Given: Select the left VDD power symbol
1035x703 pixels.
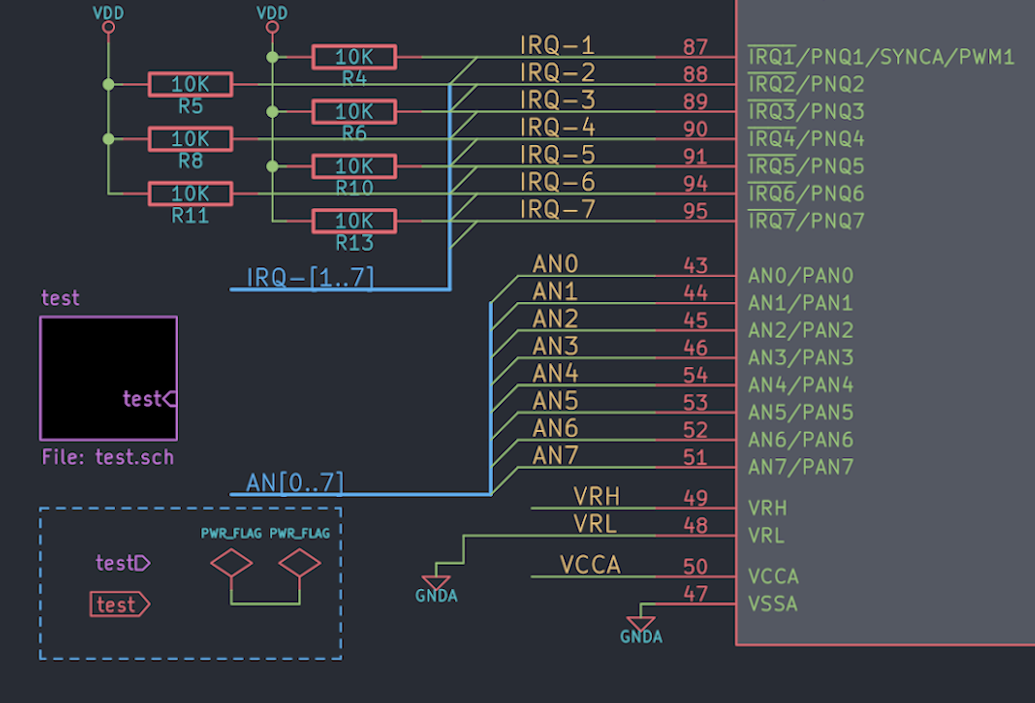Looking at the screenshot, I should pos(108,27).
